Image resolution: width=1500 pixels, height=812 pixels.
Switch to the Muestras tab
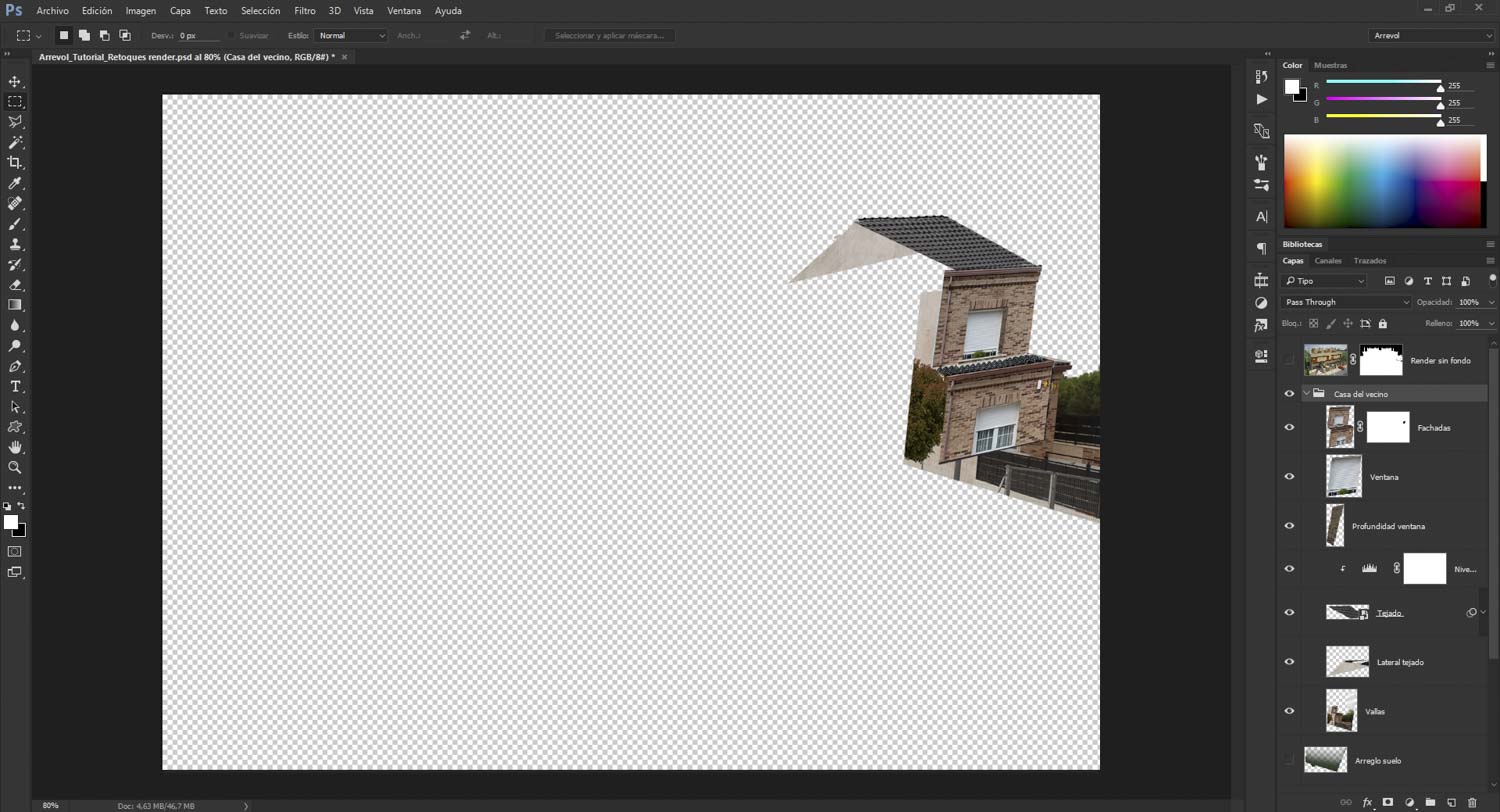[x=1330, y=65]
